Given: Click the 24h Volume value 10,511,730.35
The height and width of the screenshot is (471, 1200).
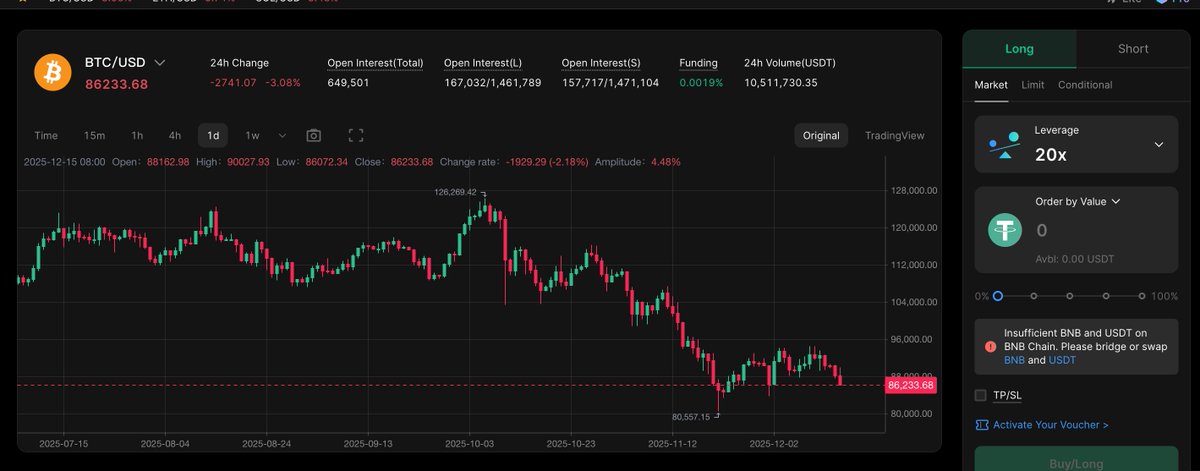Looking at the screenshot, I should pyautogui.click(x=781, y=82).
